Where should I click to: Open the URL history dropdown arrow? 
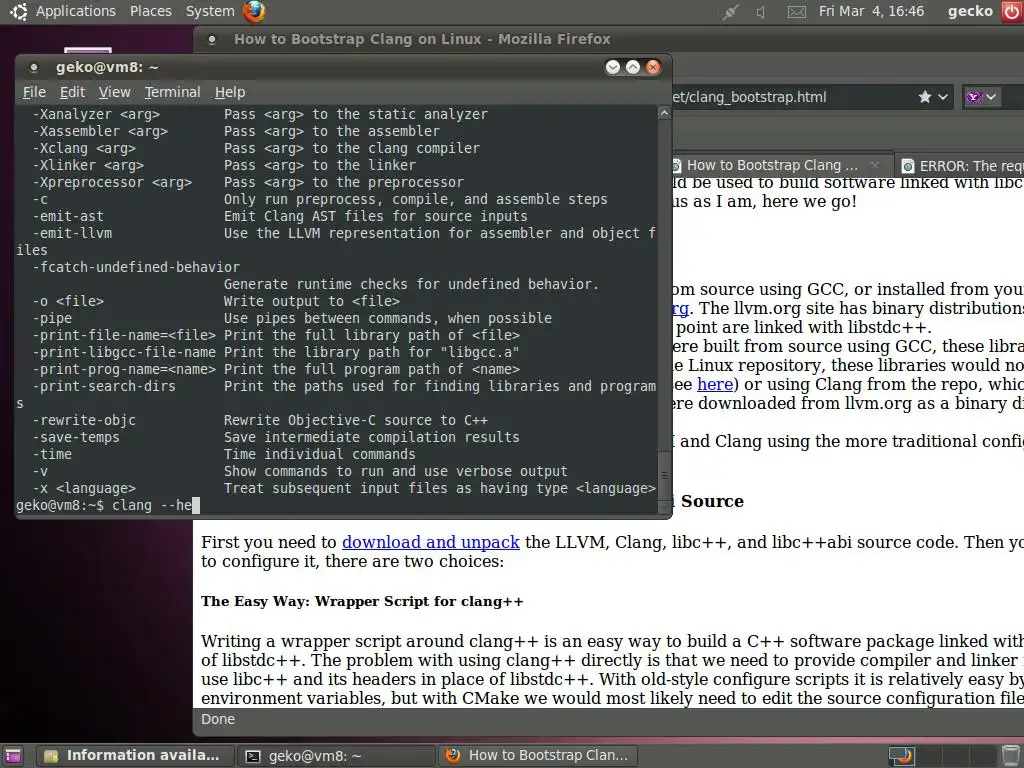(943, 97)
